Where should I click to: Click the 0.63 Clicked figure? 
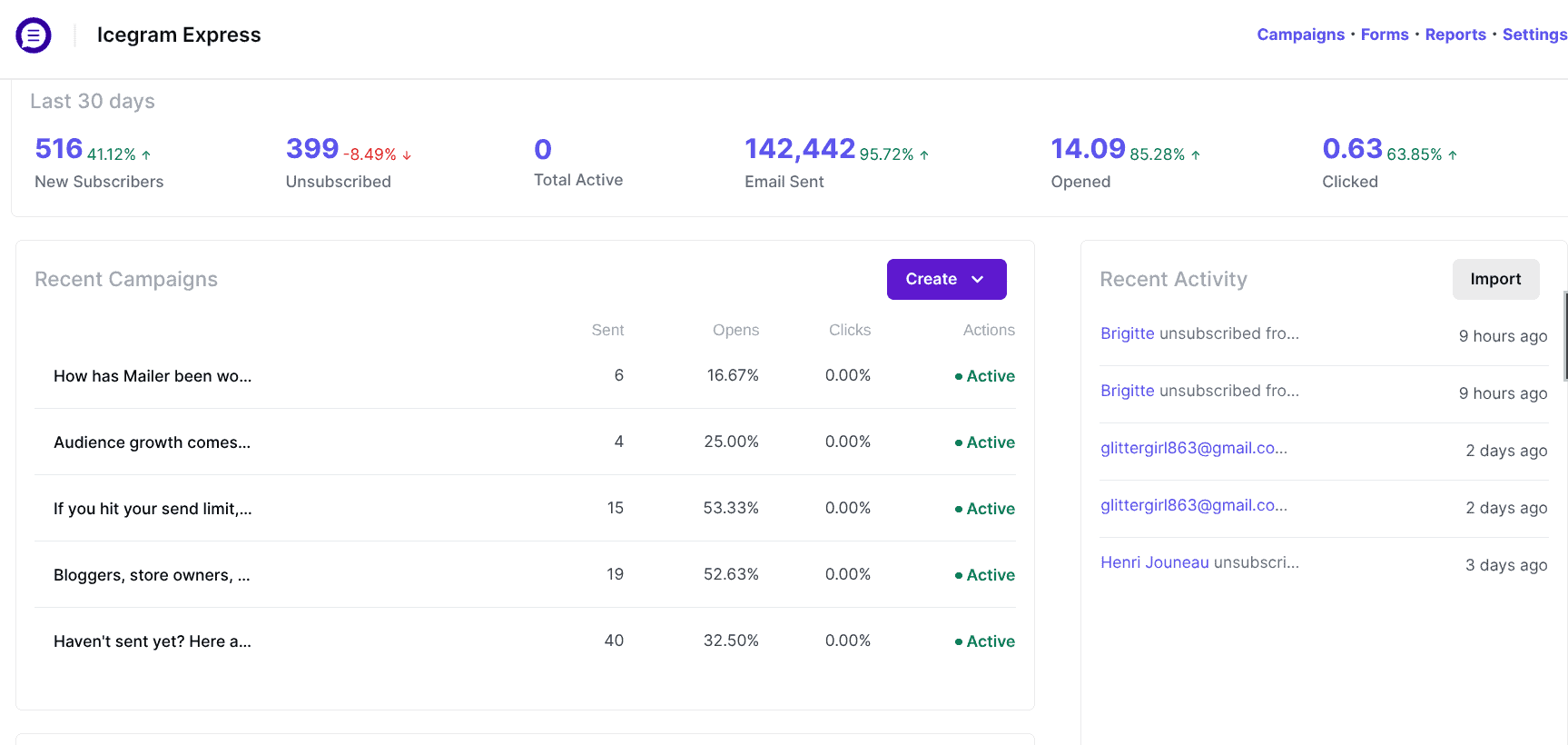coord(1352,149)
